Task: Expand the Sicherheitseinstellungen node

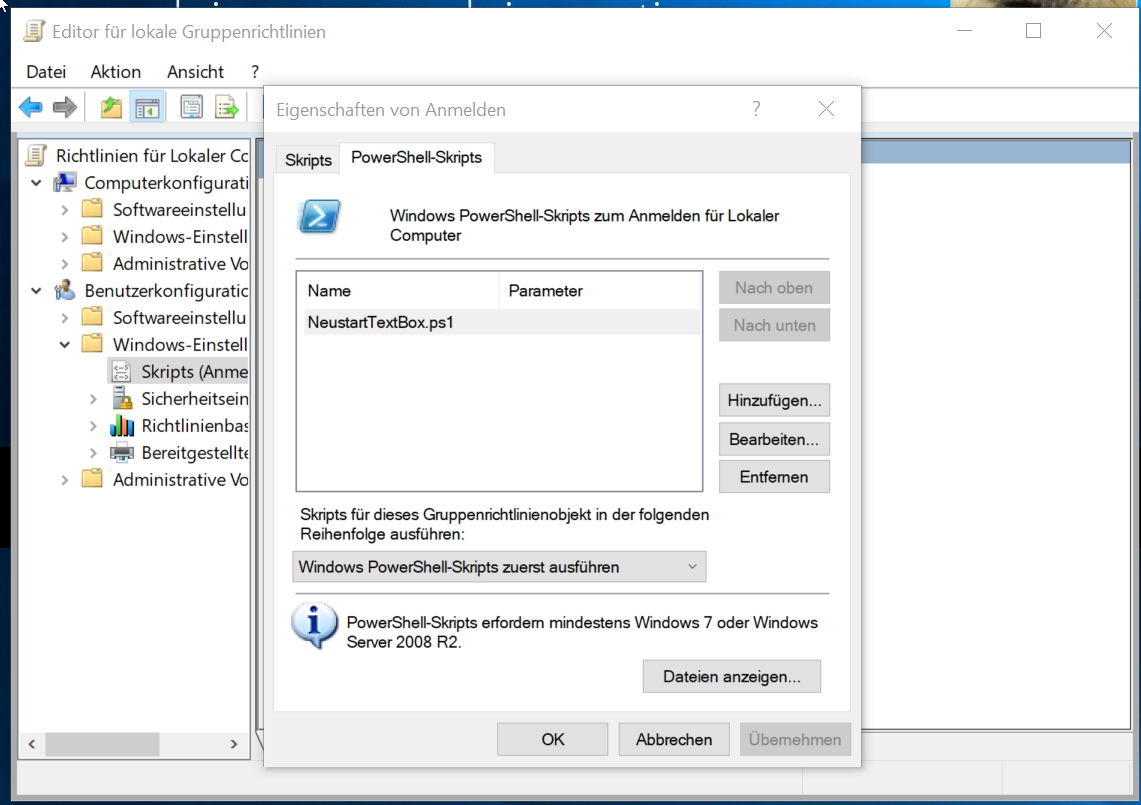Action: click(93, 399)
